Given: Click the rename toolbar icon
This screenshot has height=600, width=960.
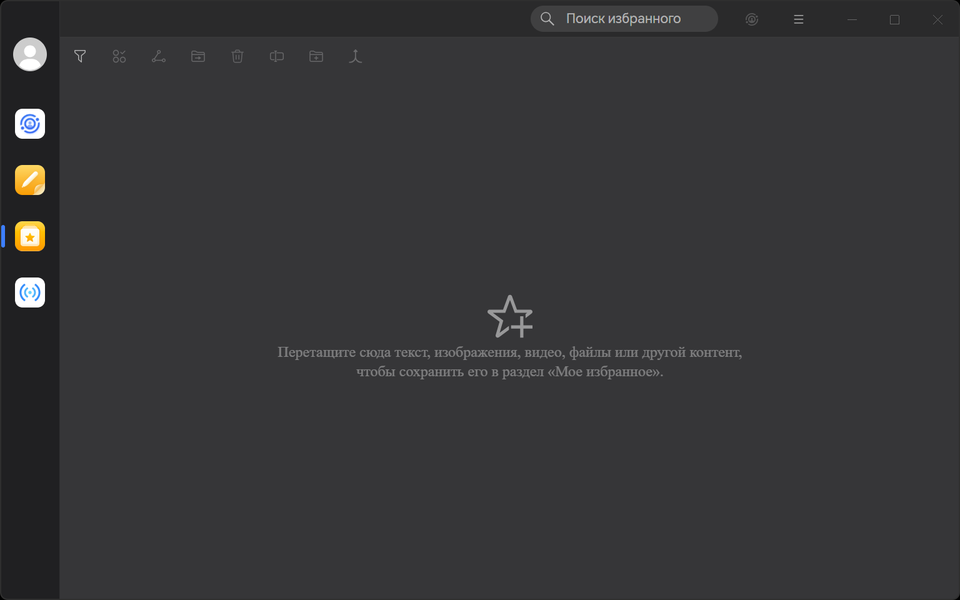Looking at the screenshot, I should pos(277,56).
